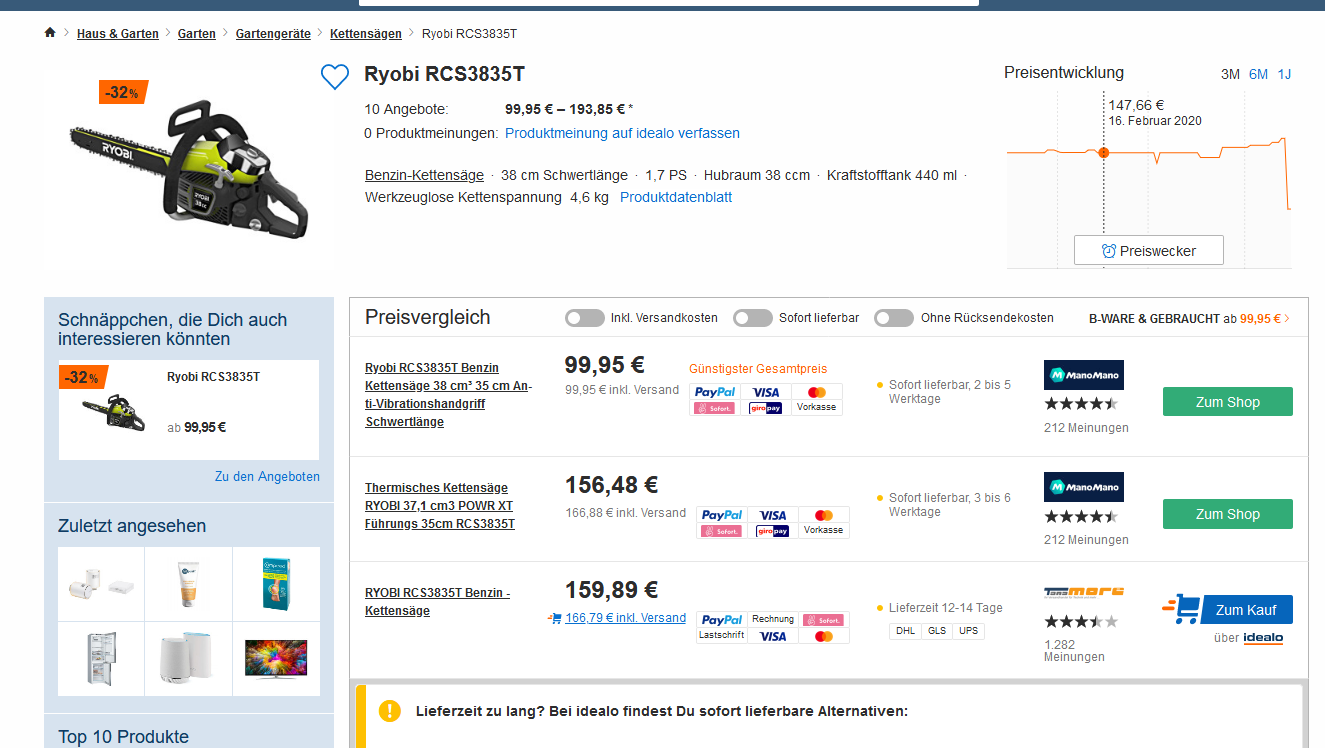Click the ManoMano logo in first offer
Screen dimensions: 1325x748
click(x=1083, y=375)
